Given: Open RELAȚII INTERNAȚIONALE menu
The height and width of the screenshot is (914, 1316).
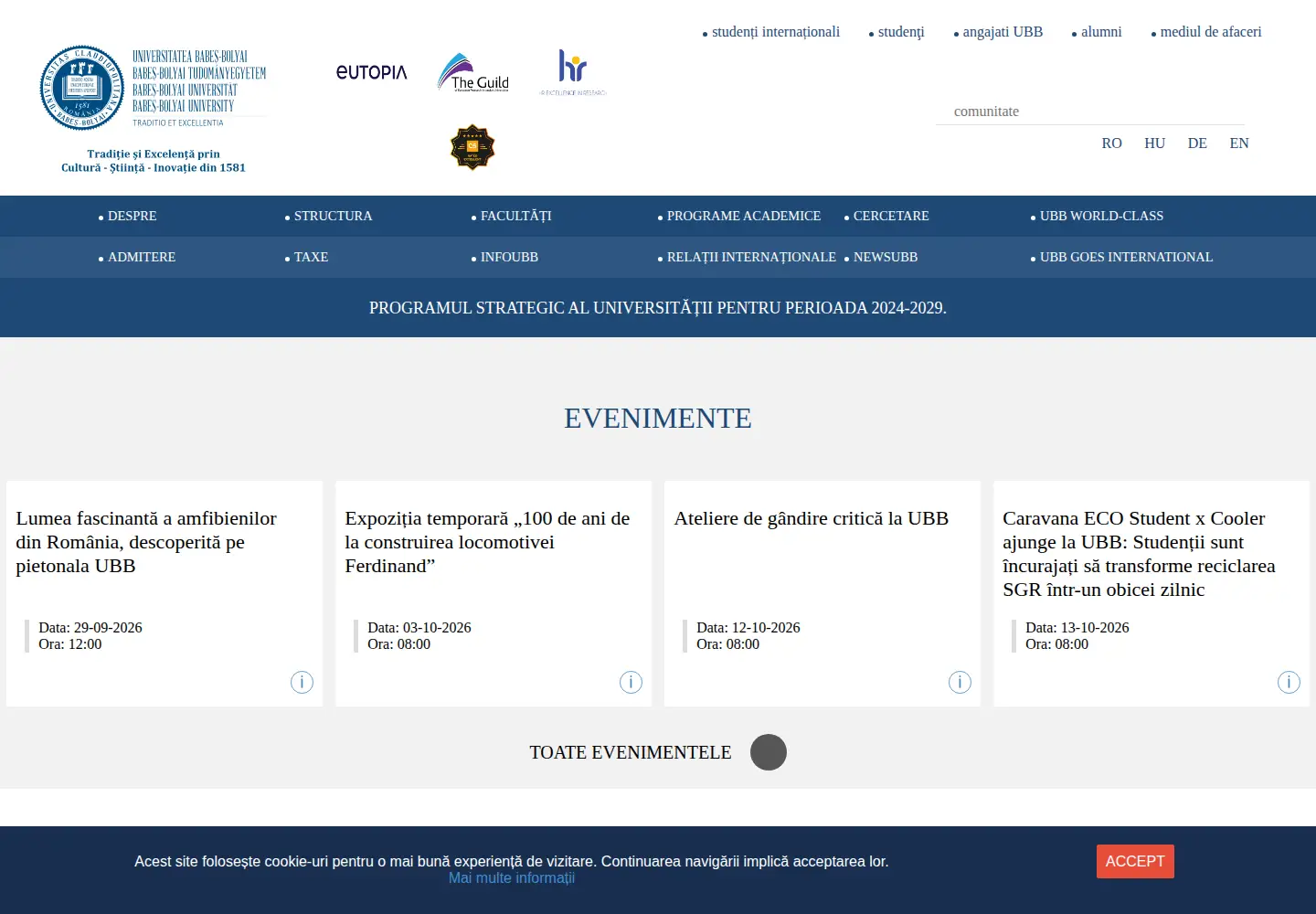Looking at the screenshot, I should coord(751,257).
